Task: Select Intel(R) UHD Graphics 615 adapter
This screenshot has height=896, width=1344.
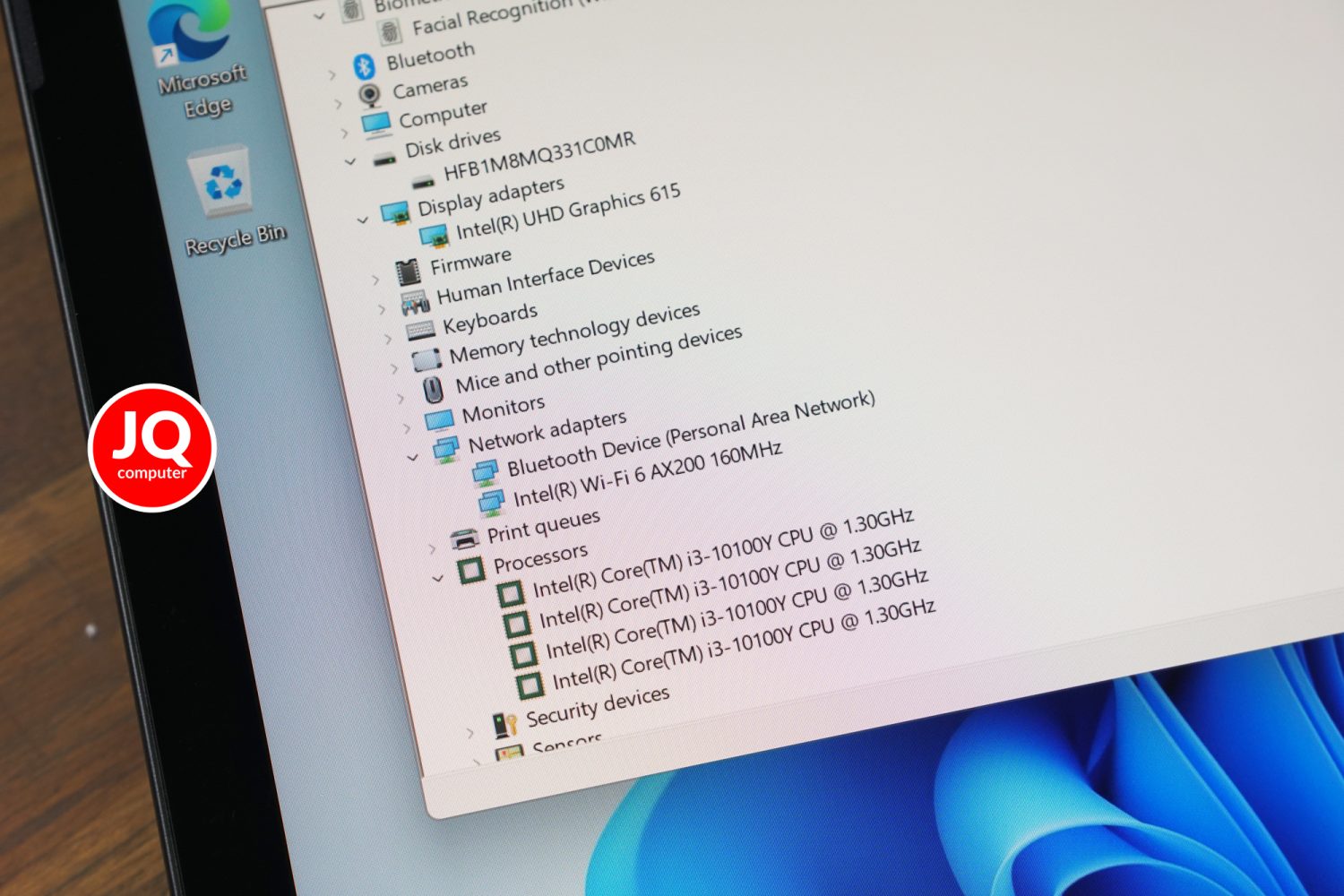Action: coord(568,212)
